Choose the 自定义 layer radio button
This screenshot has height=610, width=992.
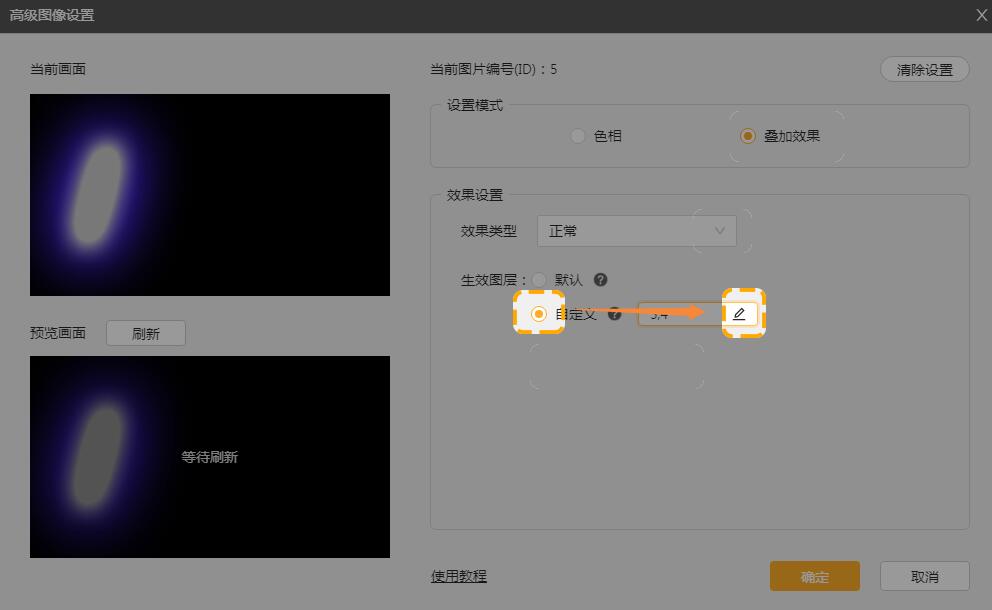[539, 314]
